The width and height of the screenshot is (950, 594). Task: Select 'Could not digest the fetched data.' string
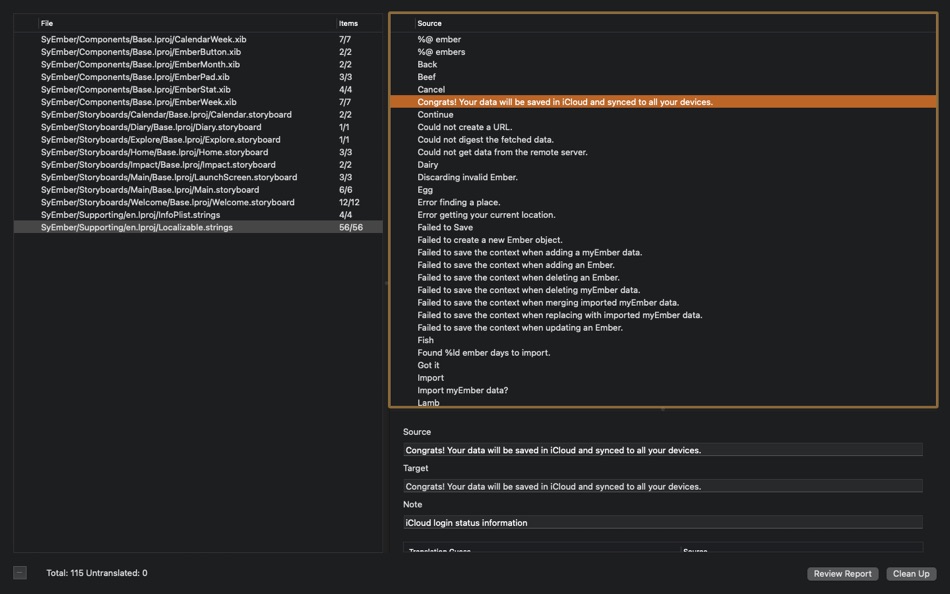(663, 139)
